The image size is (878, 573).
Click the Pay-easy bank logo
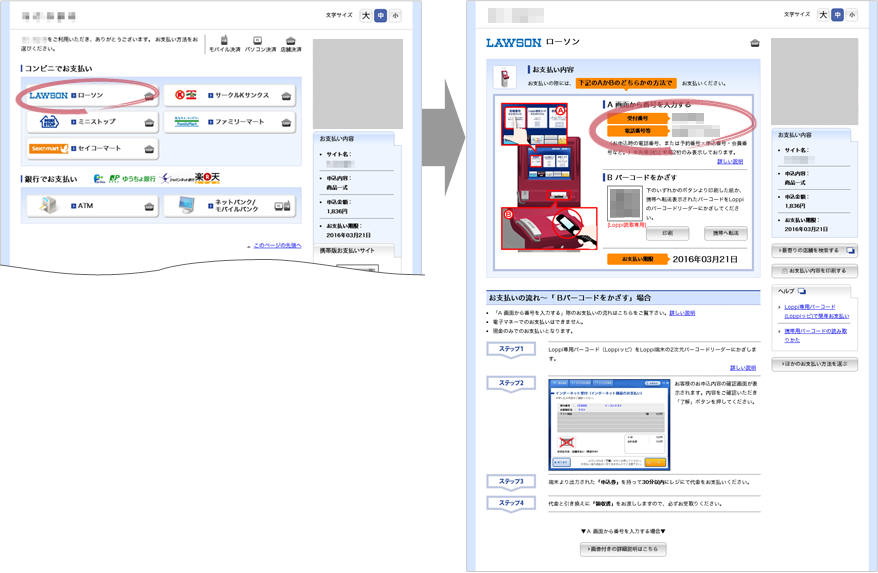pos(99,179)
